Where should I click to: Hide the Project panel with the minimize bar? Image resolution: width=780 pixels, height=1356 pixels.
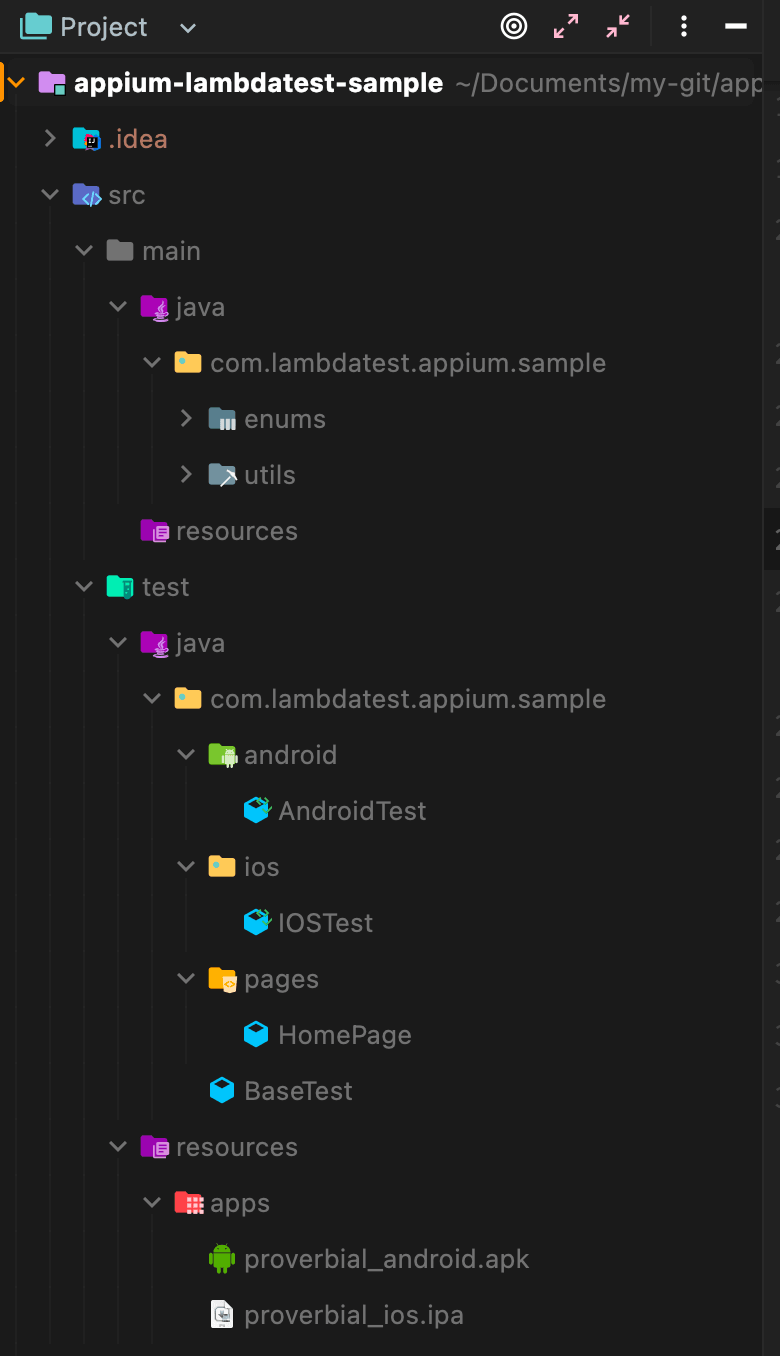(x=735, y=26)
